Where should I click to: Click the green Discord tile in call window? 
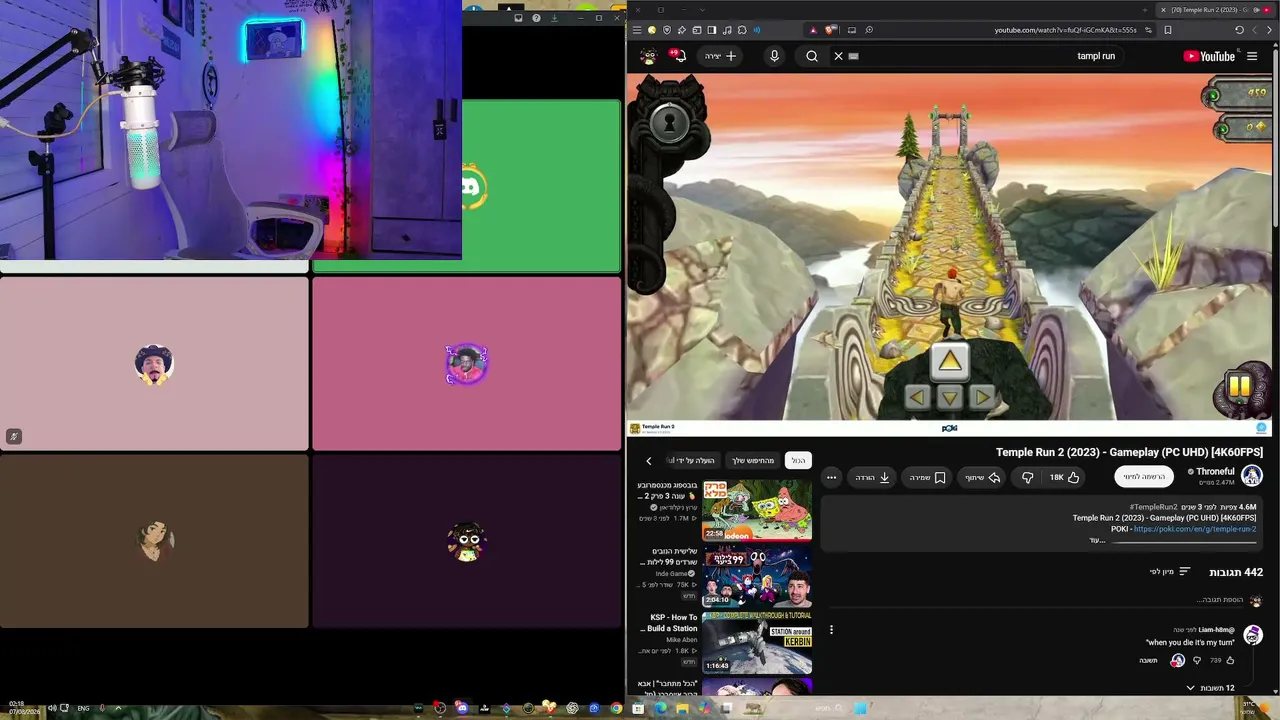point(467,186)
